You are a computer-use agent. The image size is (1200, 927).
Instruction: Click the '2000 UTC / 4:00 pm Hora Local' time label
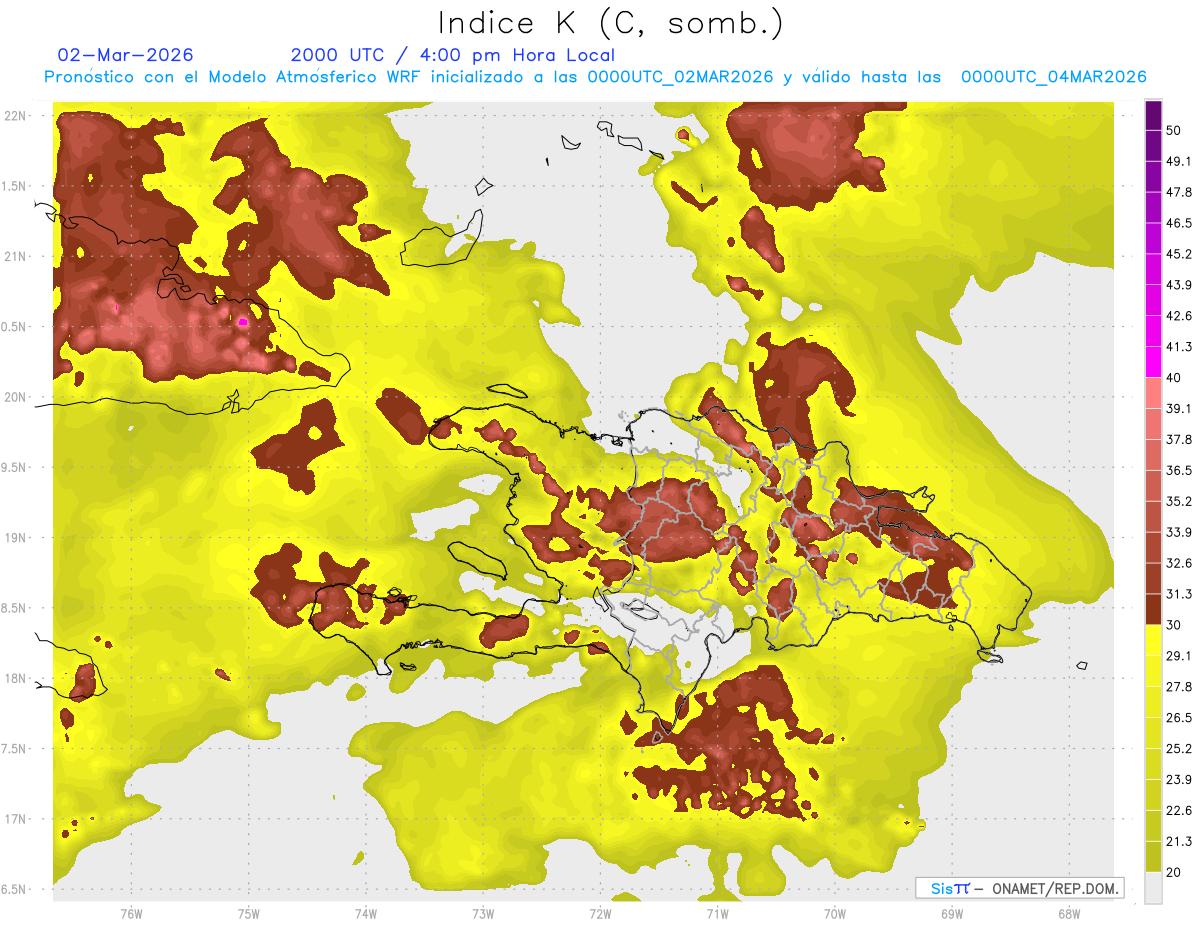click(x=453, y=55)
